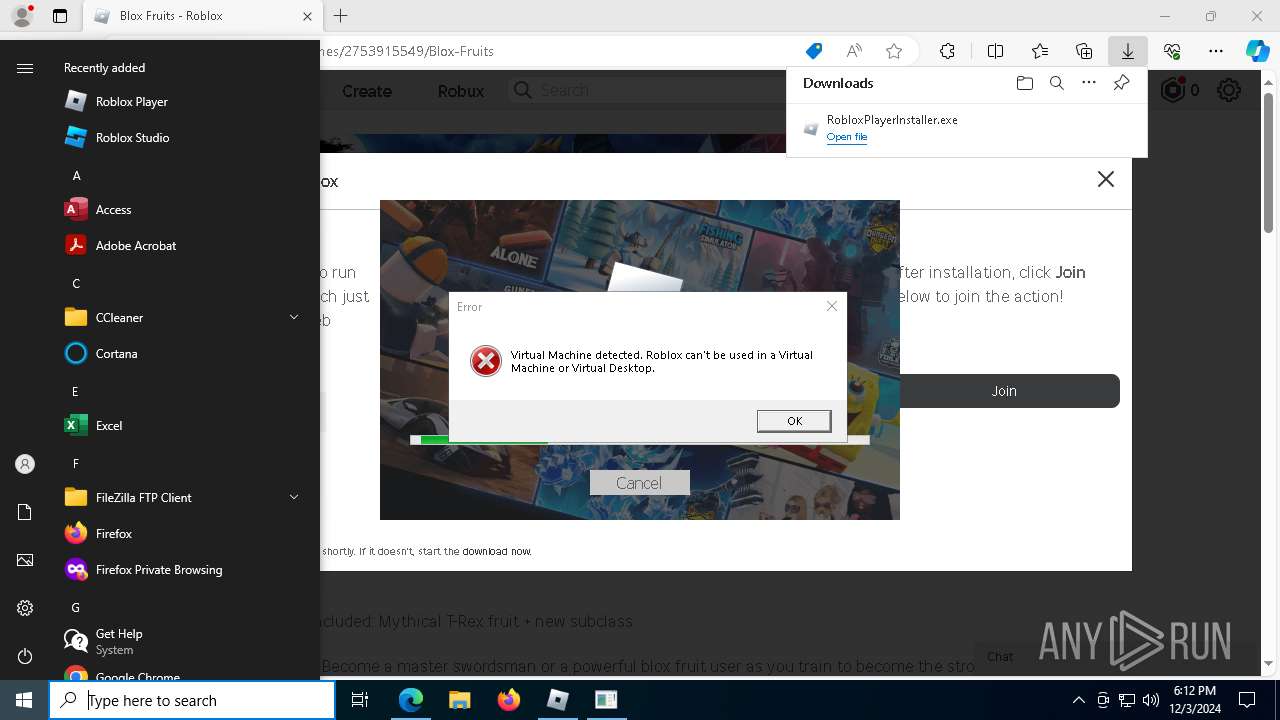
Task: Open Chat button on Roblox page
Action: [x=1000, y=656]
